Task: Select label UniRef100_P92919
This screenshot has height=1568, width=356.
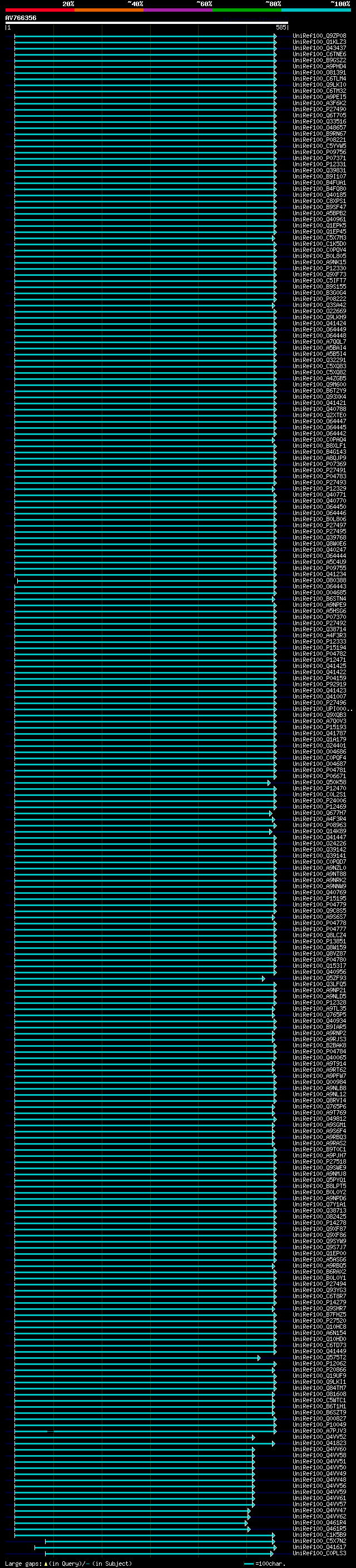Action: tap(319, 684)
